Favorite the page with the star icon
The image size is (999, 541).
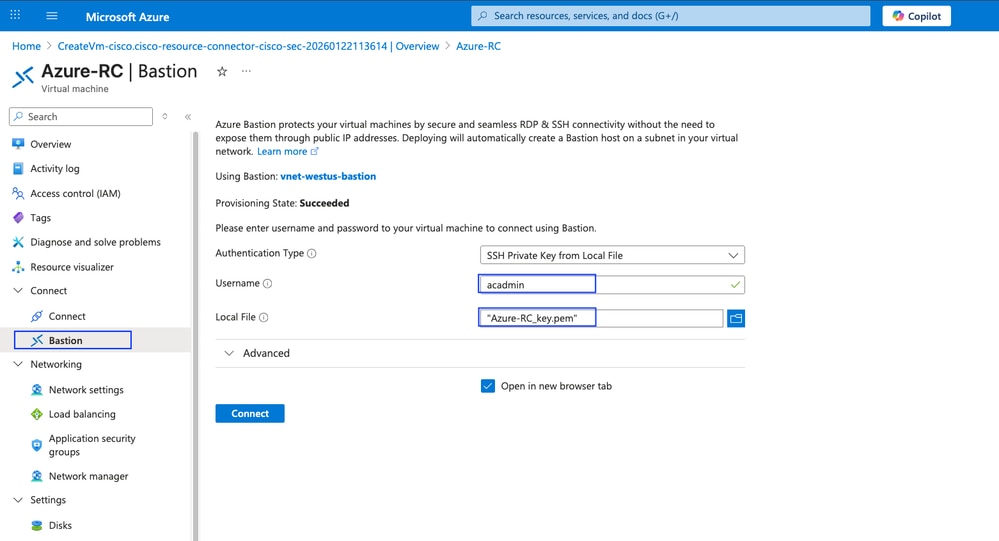coord(222,71)
